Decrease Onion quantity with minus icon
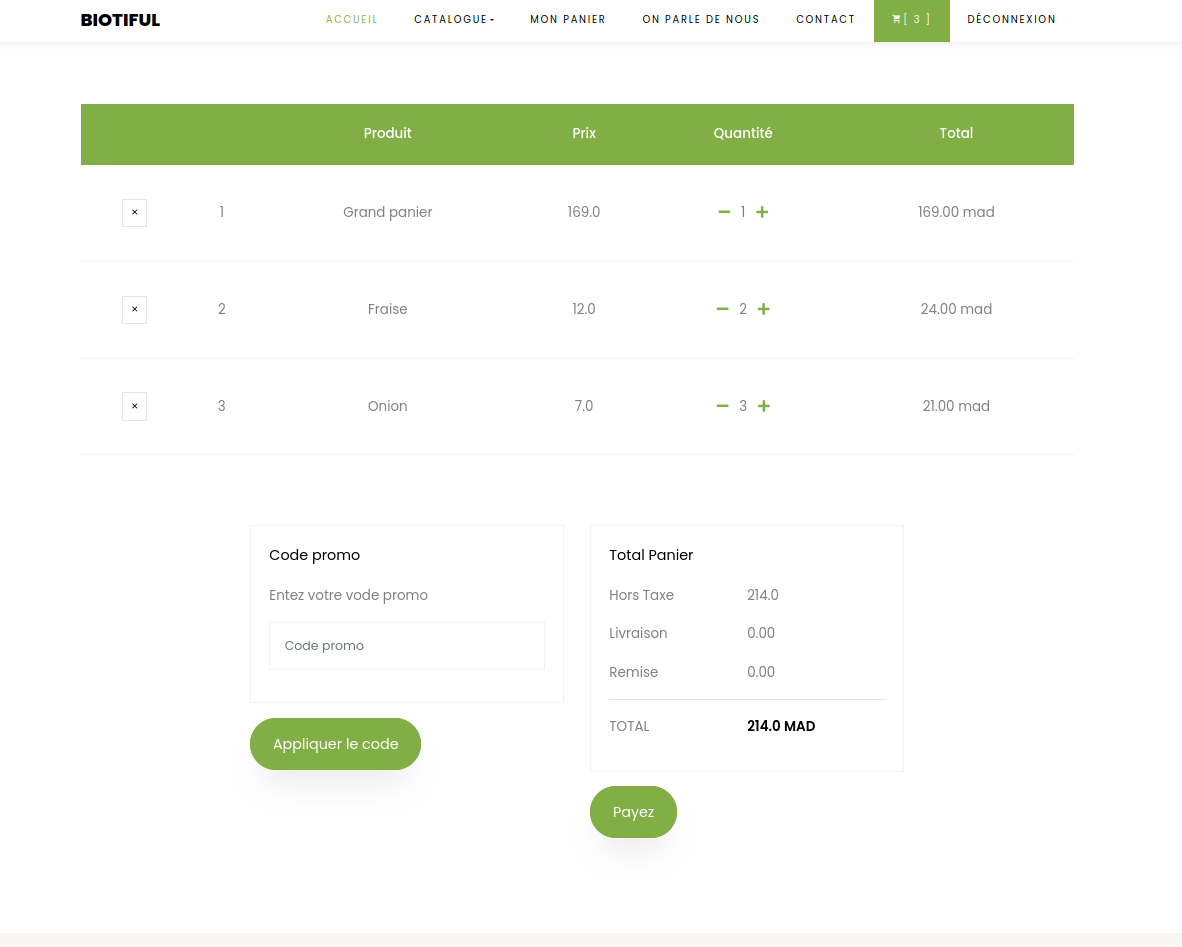This screenshot has height=947, width=1182. coord(722,406)
